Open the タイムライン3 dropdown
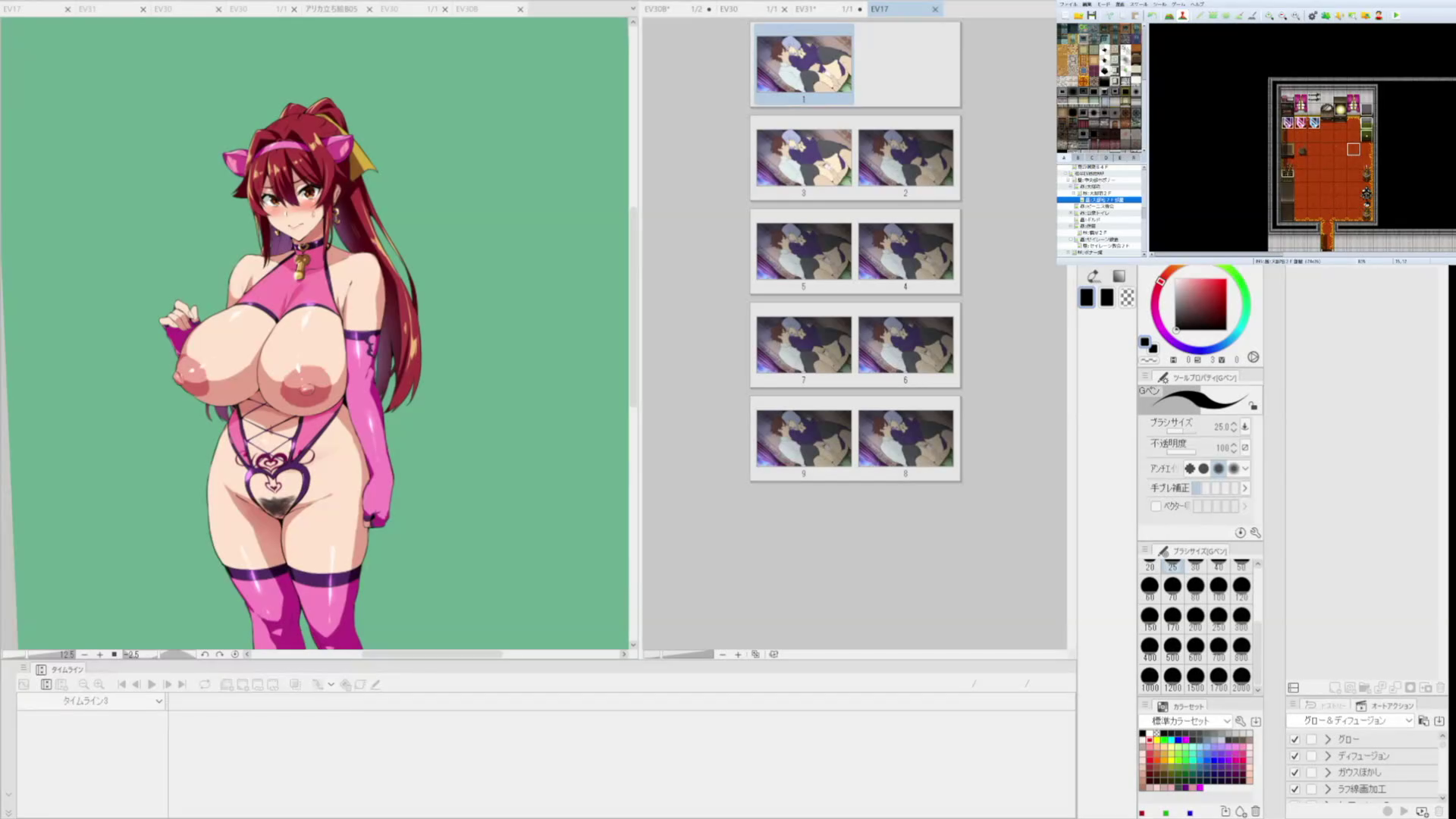Image resolution: width=1456 pixels, height=819 pixels. pyautogui.click(x=158, y=701)
